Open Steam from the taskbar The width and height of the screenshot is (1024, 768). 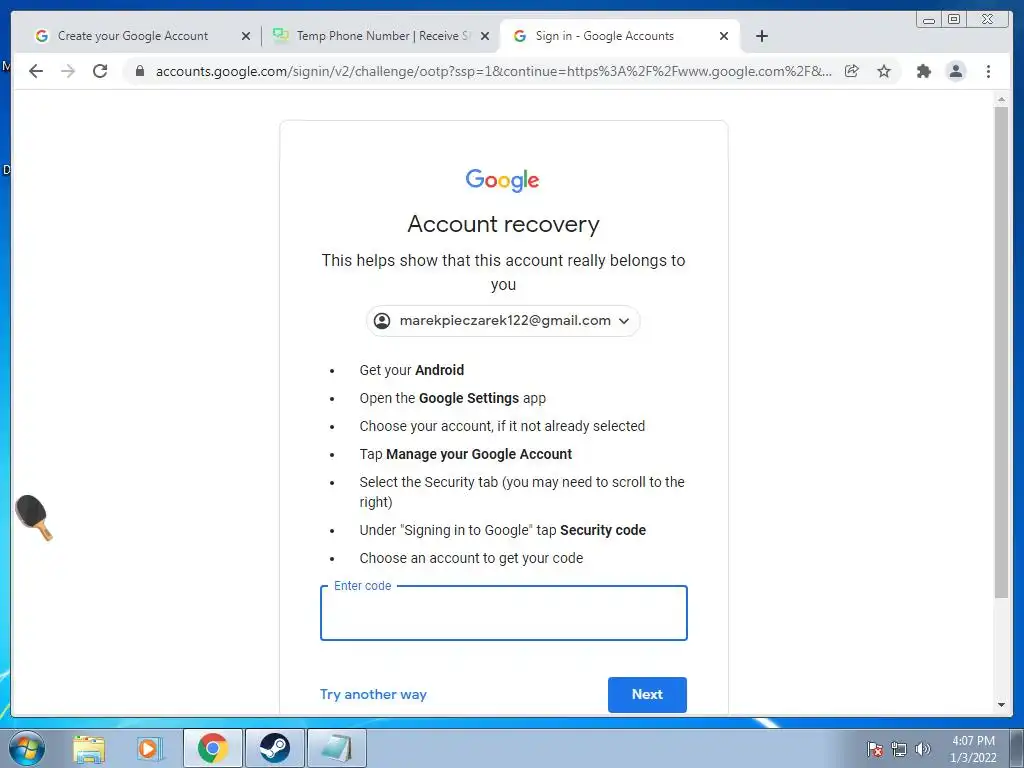point(275,748)
